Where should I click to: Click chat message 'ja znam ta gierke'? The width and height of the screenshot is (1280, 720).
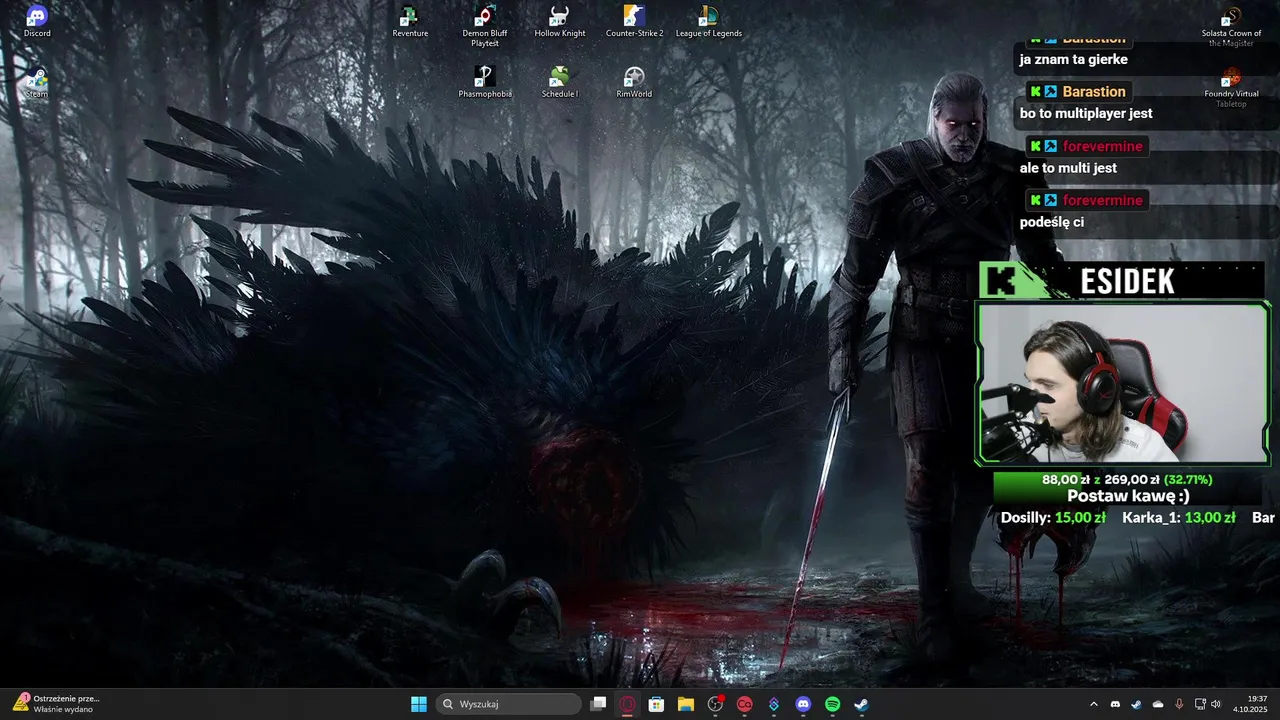pos(1073,59)
